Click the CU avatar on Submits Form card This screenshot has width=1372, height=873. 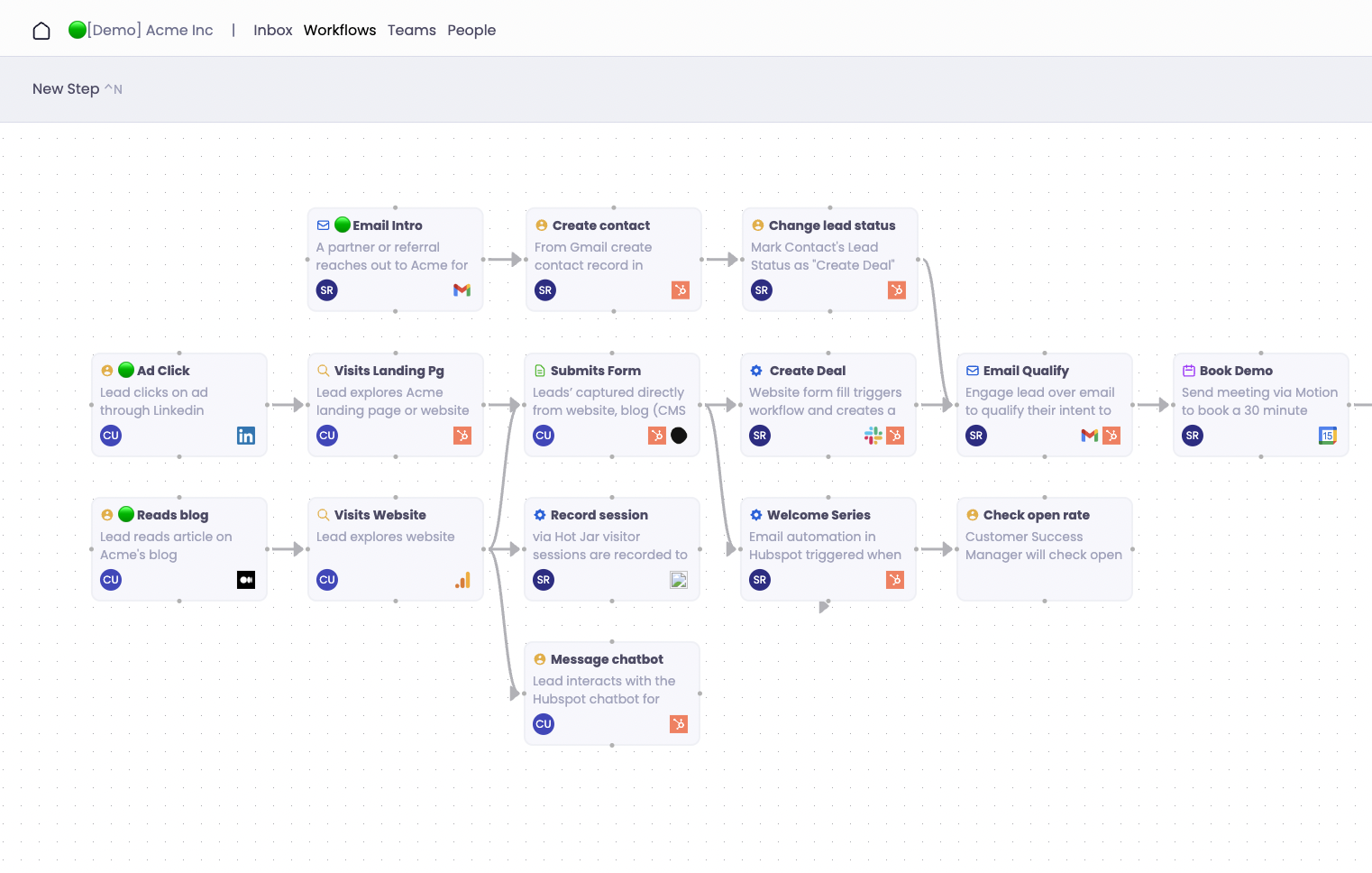(x=544, y=435)
